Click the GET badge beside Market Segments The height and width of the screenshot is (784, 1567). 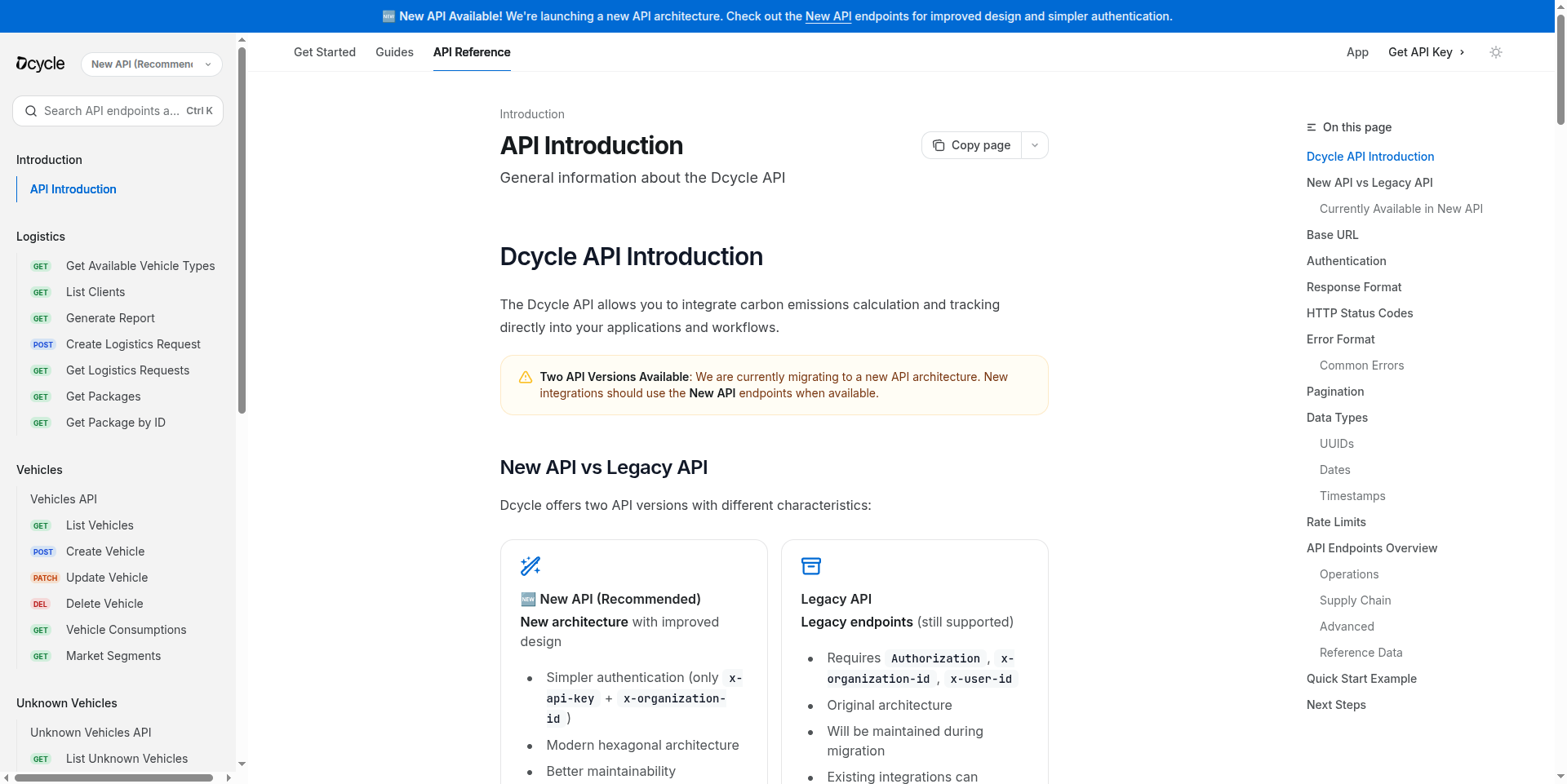[x=41, y=656]
